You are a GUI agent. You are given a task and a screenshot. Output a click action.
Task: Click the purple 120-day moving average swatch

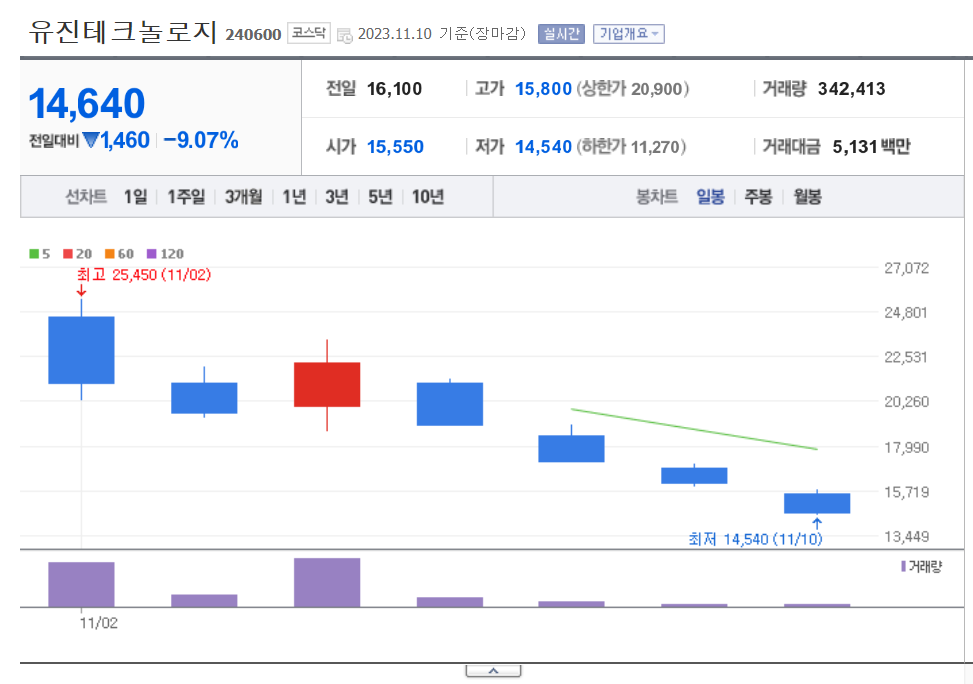click(x=151, y=253)
